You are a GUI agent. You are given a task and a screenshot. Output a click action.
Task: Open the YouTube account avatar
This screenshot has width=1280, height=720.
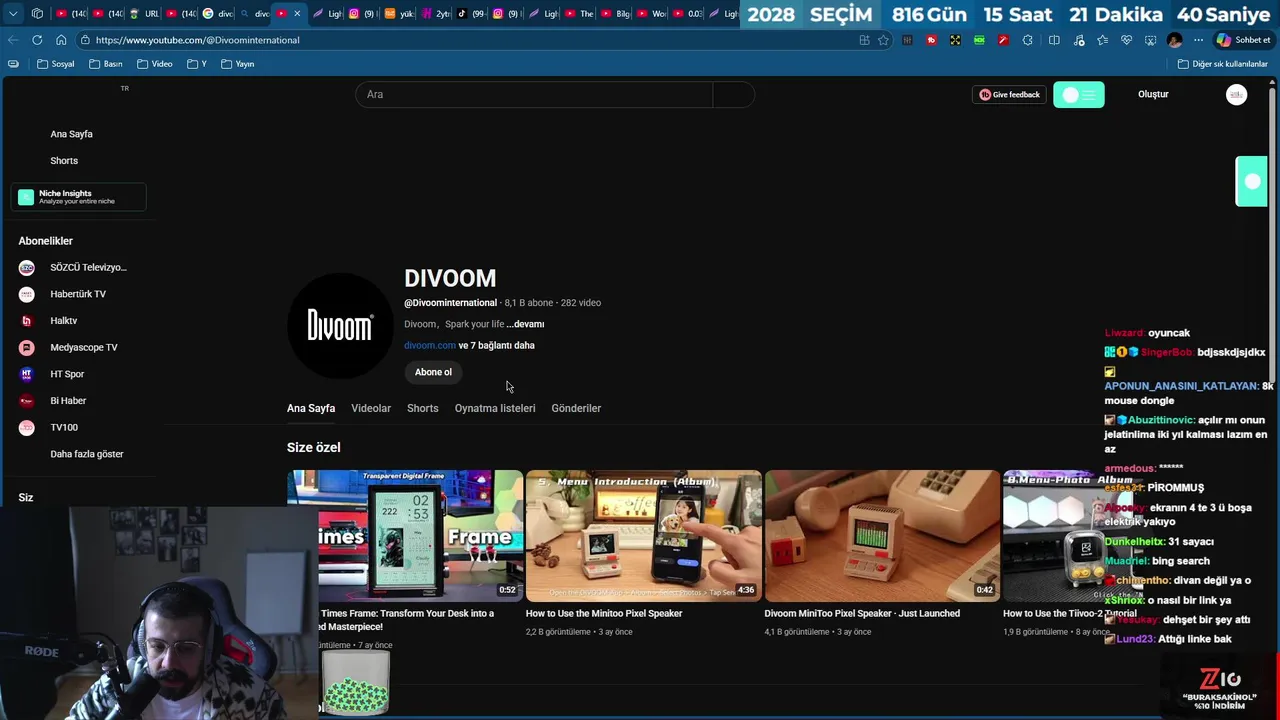[x=1237, y=94]
